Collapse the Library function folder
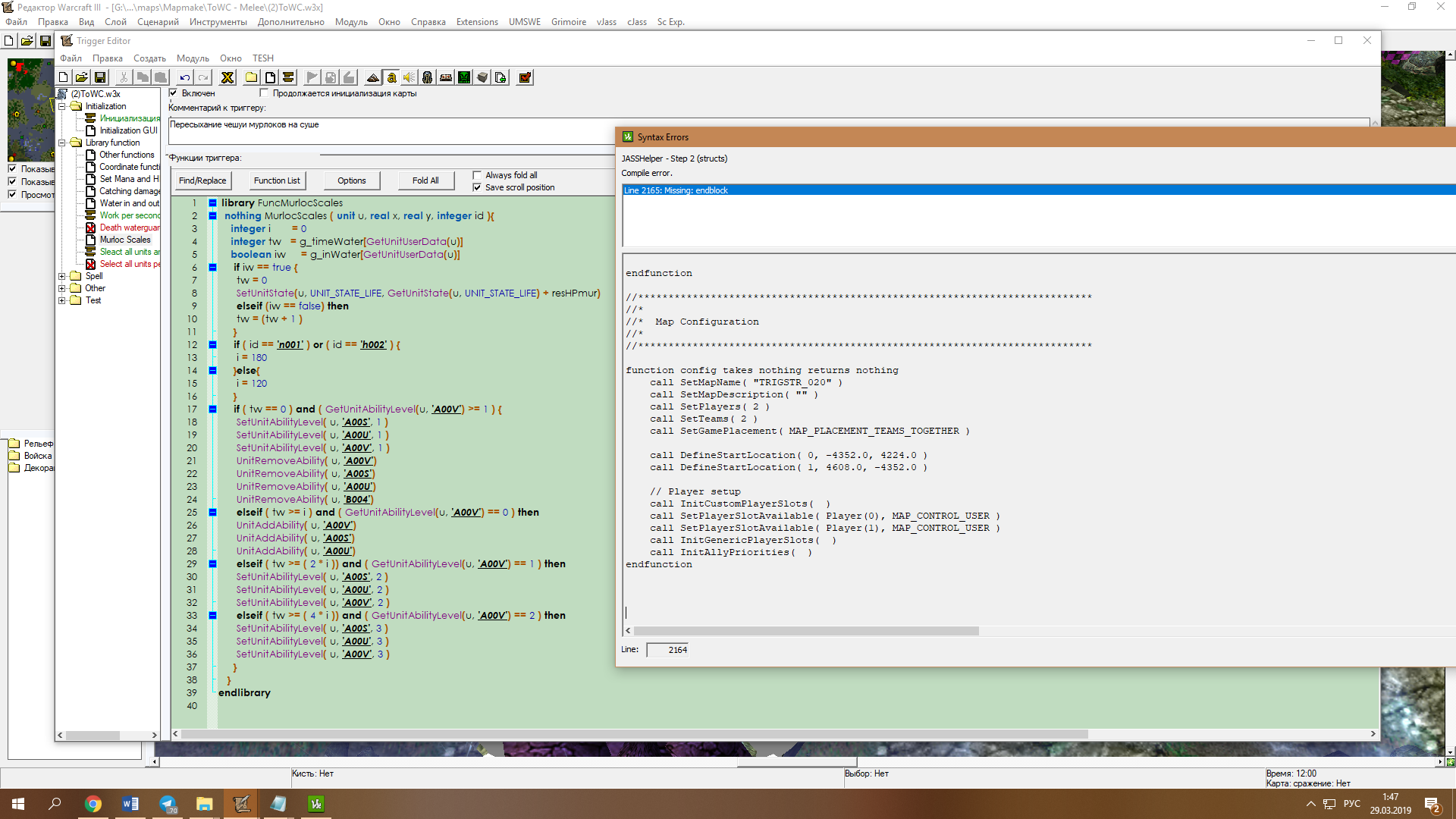The width and height of the screenshot is (1456, 819). 62,143
